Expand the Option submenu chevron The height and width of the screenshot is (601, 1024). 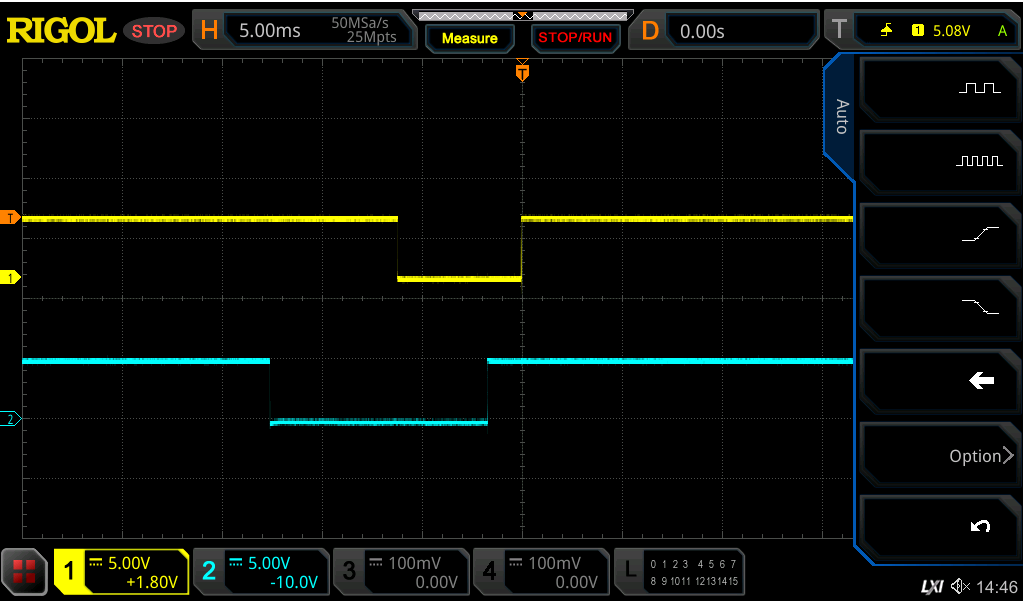pos(1007,455)
